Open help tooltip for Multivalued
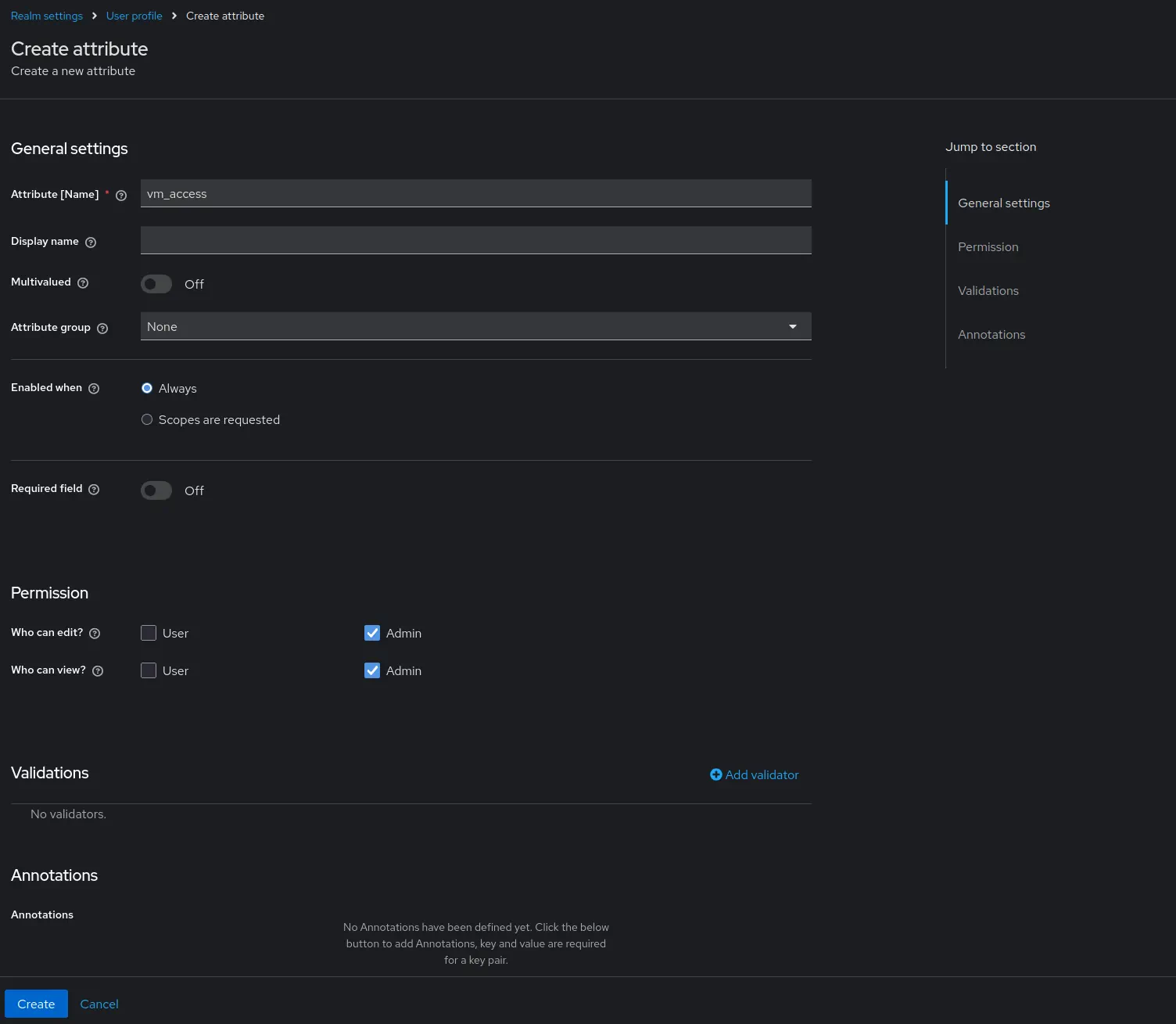This screenshot has width=1176, height=1024. coord(83,283)
